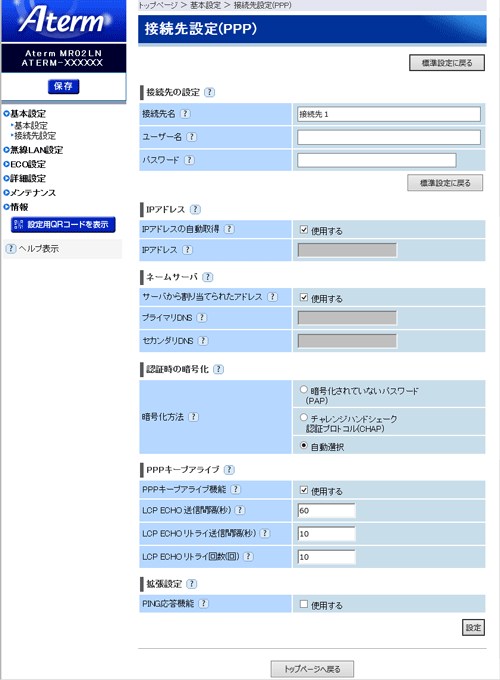Click help icon next to セカンダリDNS
Viewport: 500px width, 680px height.
click(203, 341)
